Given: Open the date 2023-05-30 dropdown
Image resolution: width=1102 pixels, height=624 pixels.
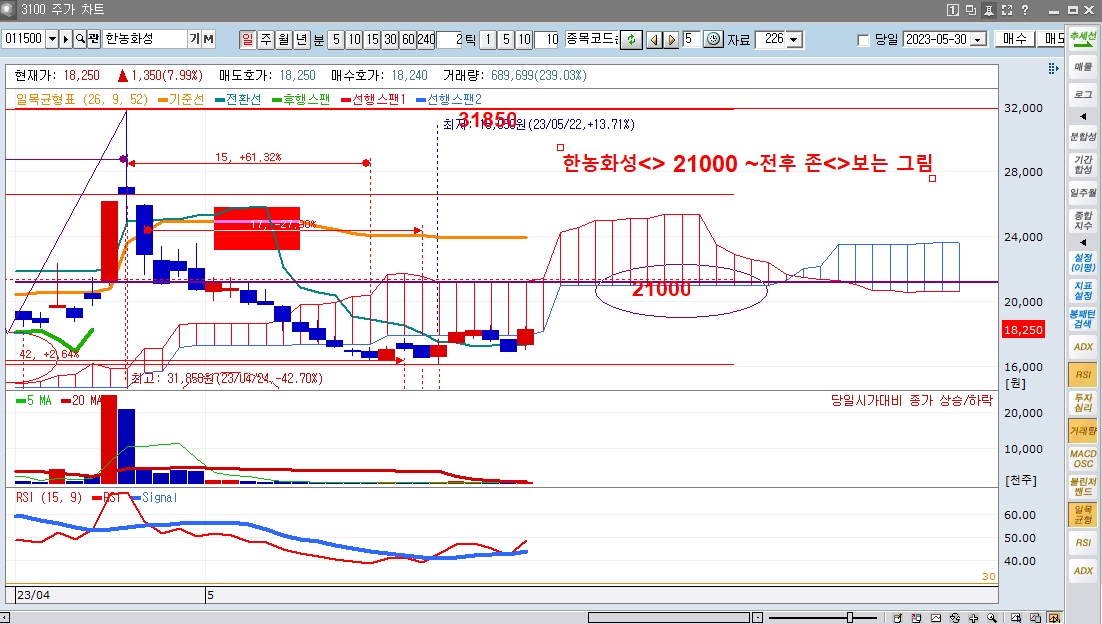Looking at the screenshot, I should [978, 39].
